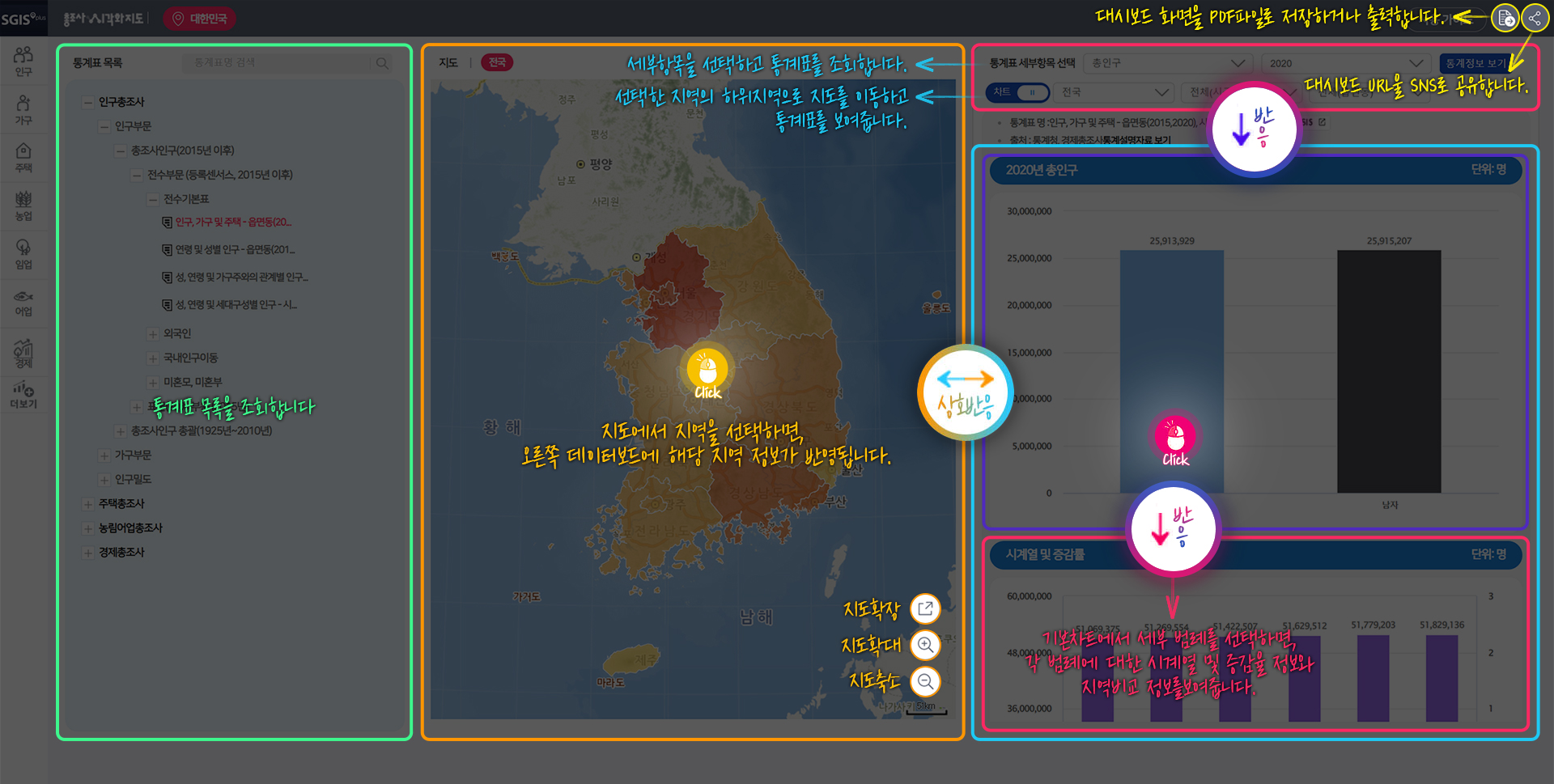Image resolution: width=1554 pixels, height=784 pixels.
Task: Select 연령 및 성별 인구 table item
Action: tap(235, 250)
